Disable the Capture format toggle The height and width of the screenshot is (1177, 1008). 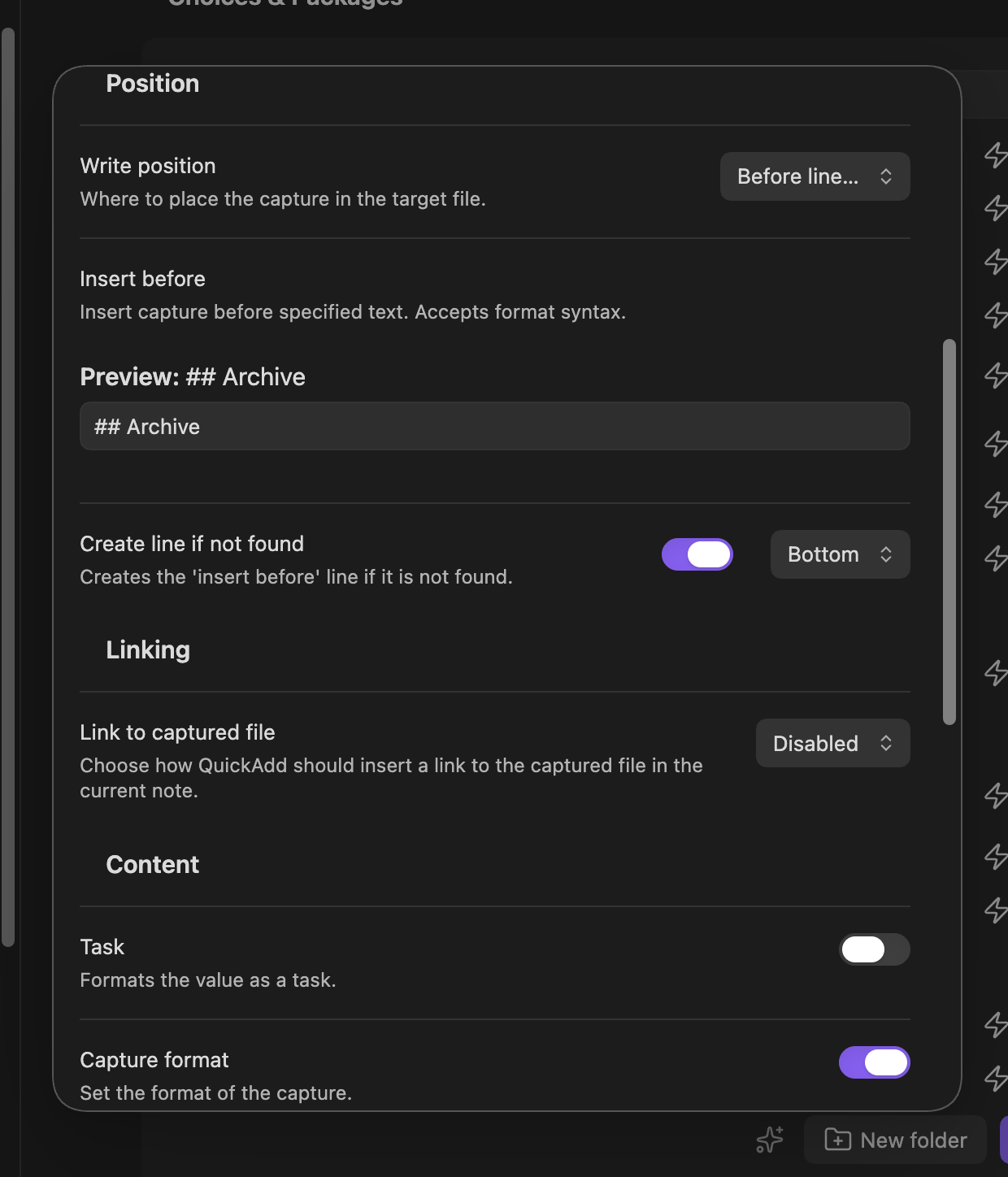pyautogui.click(x=874, y=1062)
